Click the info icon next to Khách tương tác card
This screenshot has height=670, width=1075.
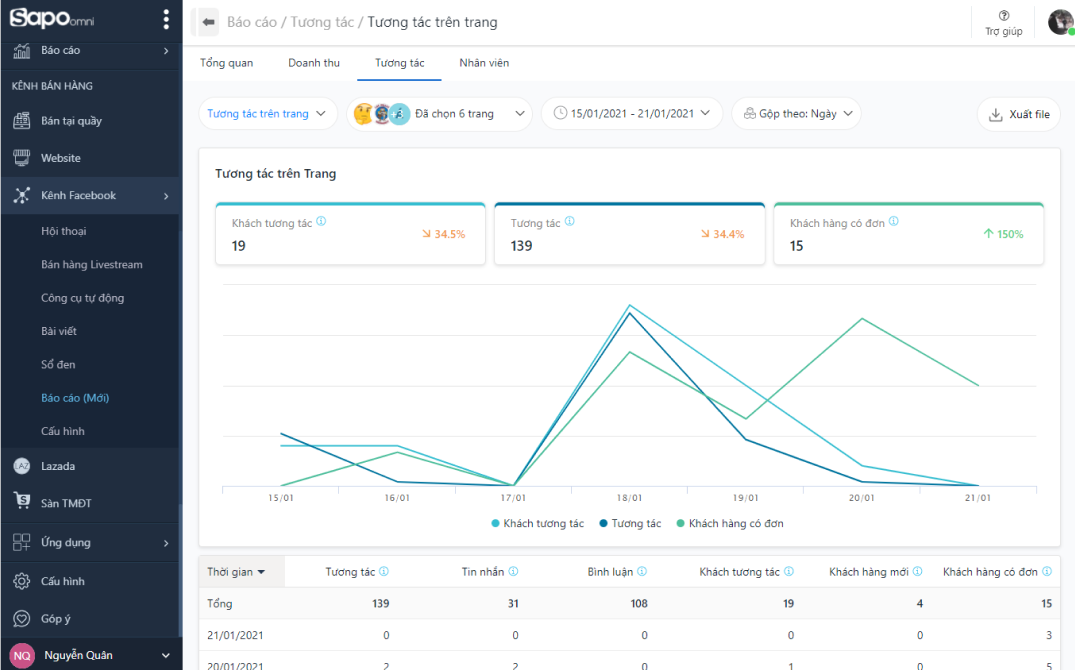[x=321, y=222]
